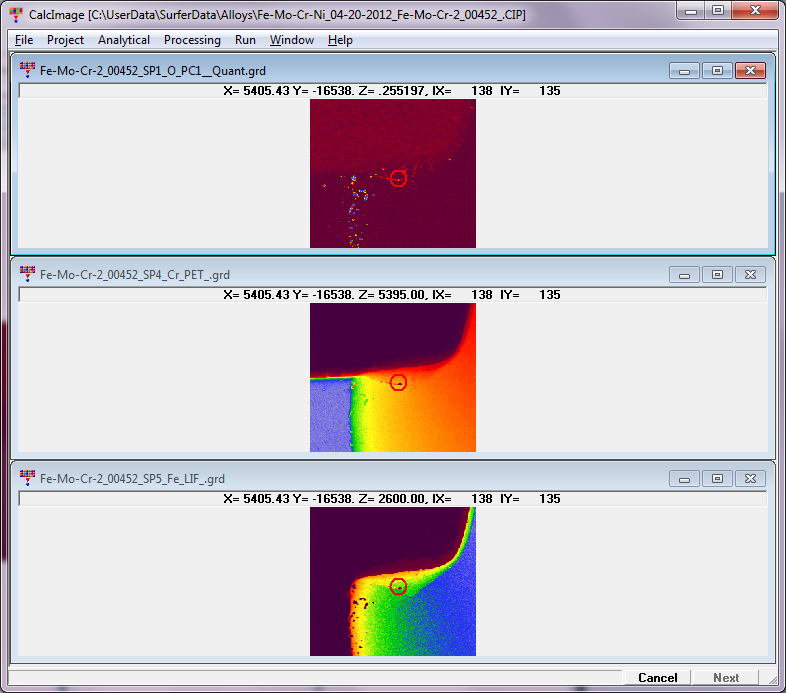Open the Analytical menu
786x693 pixels.
tap(124, 40)
